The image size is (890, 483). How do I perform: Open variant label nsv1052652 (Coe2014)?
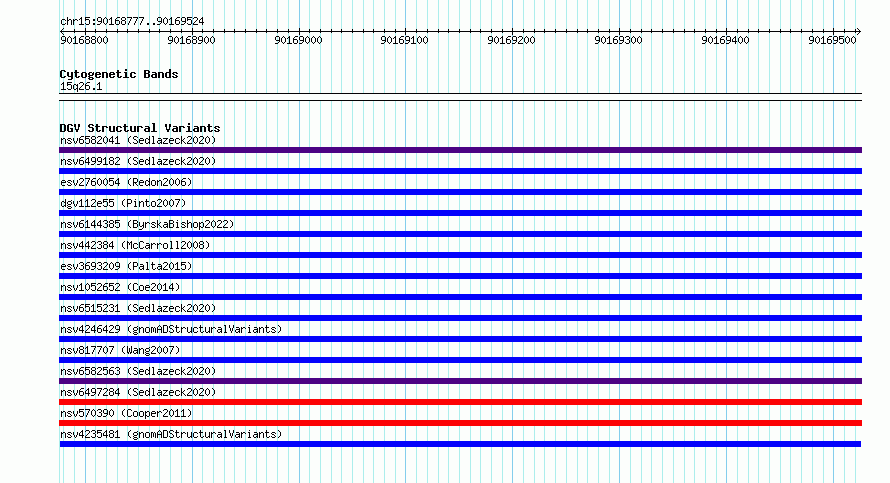[120, 287]
